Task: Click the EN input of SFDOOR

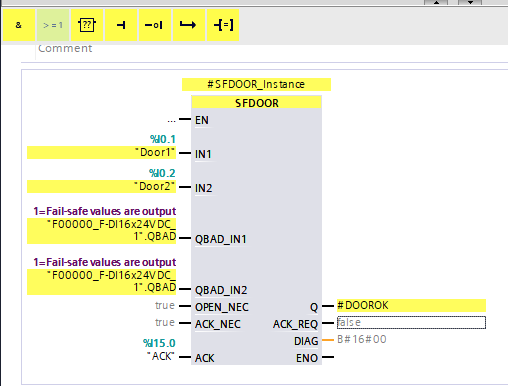Action: (202, 120)
